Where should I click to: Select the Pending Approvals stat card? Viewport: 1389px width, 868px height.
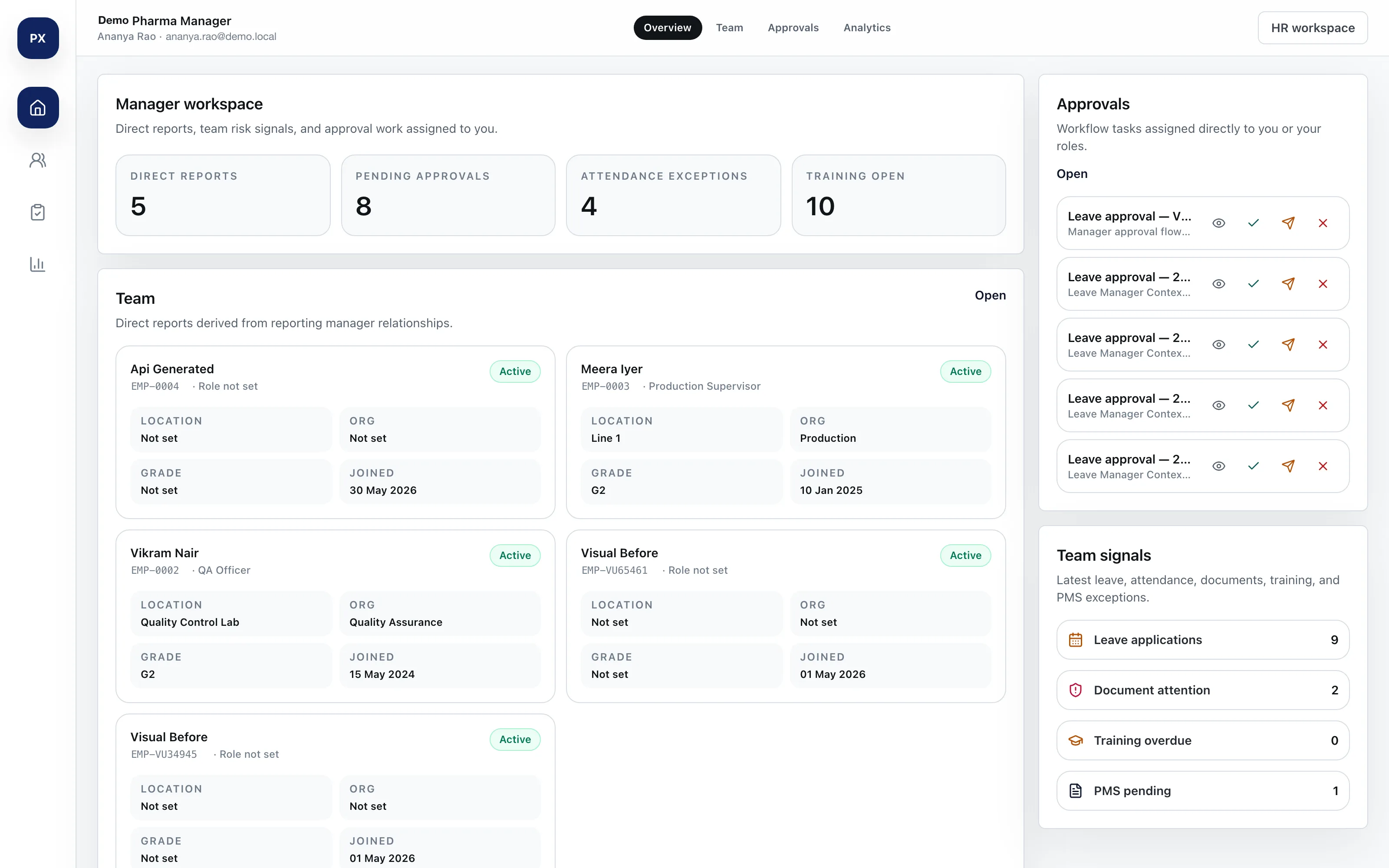(x=448, y=195)
